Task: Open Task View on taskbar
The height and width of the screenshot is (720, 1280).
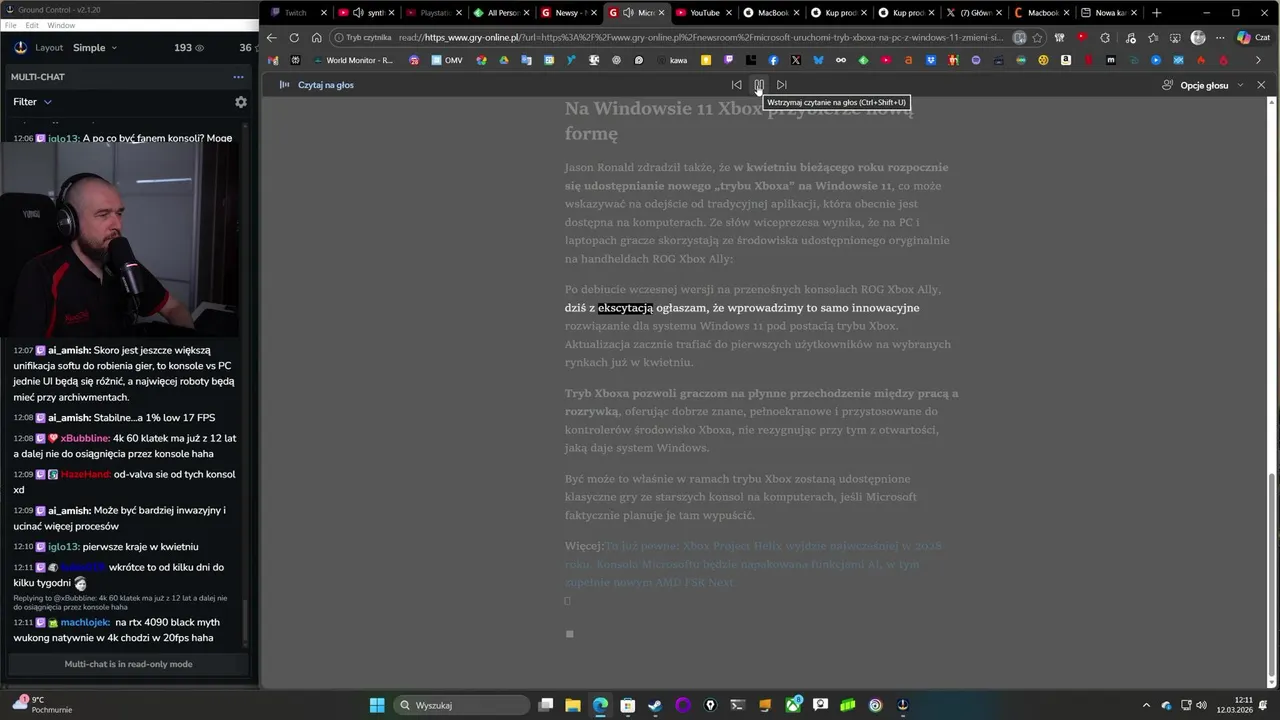Action: [x=546, y=705]
